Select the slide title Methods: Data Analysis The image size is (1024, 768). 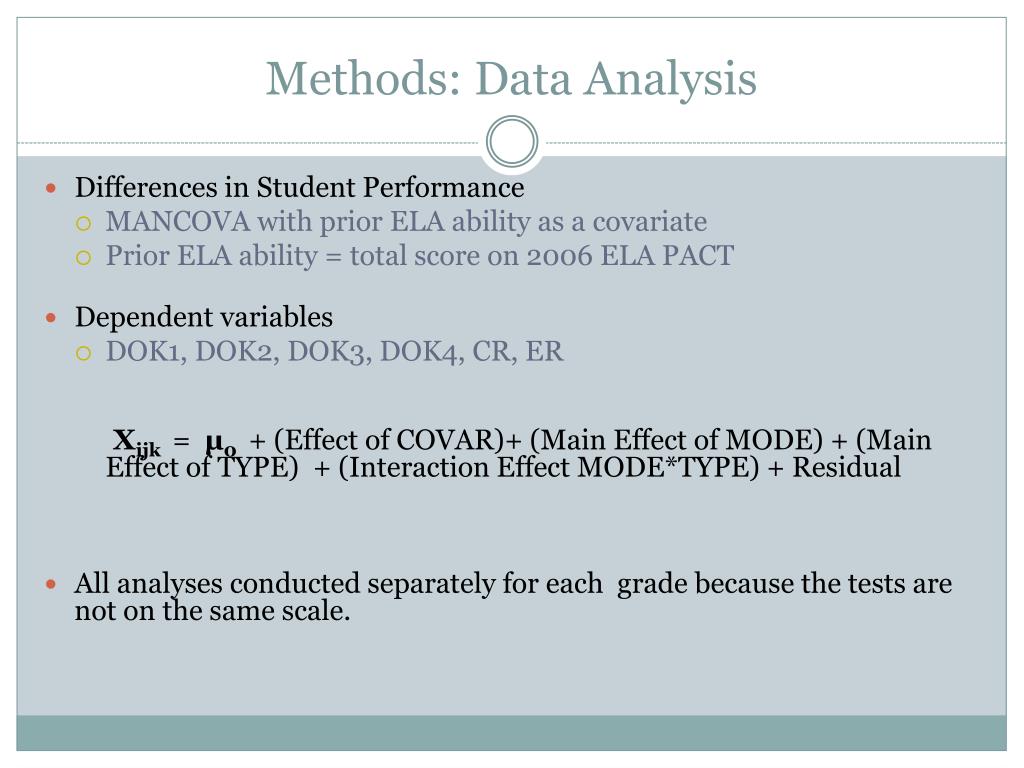pyautogui.click(x=511, y=78)
